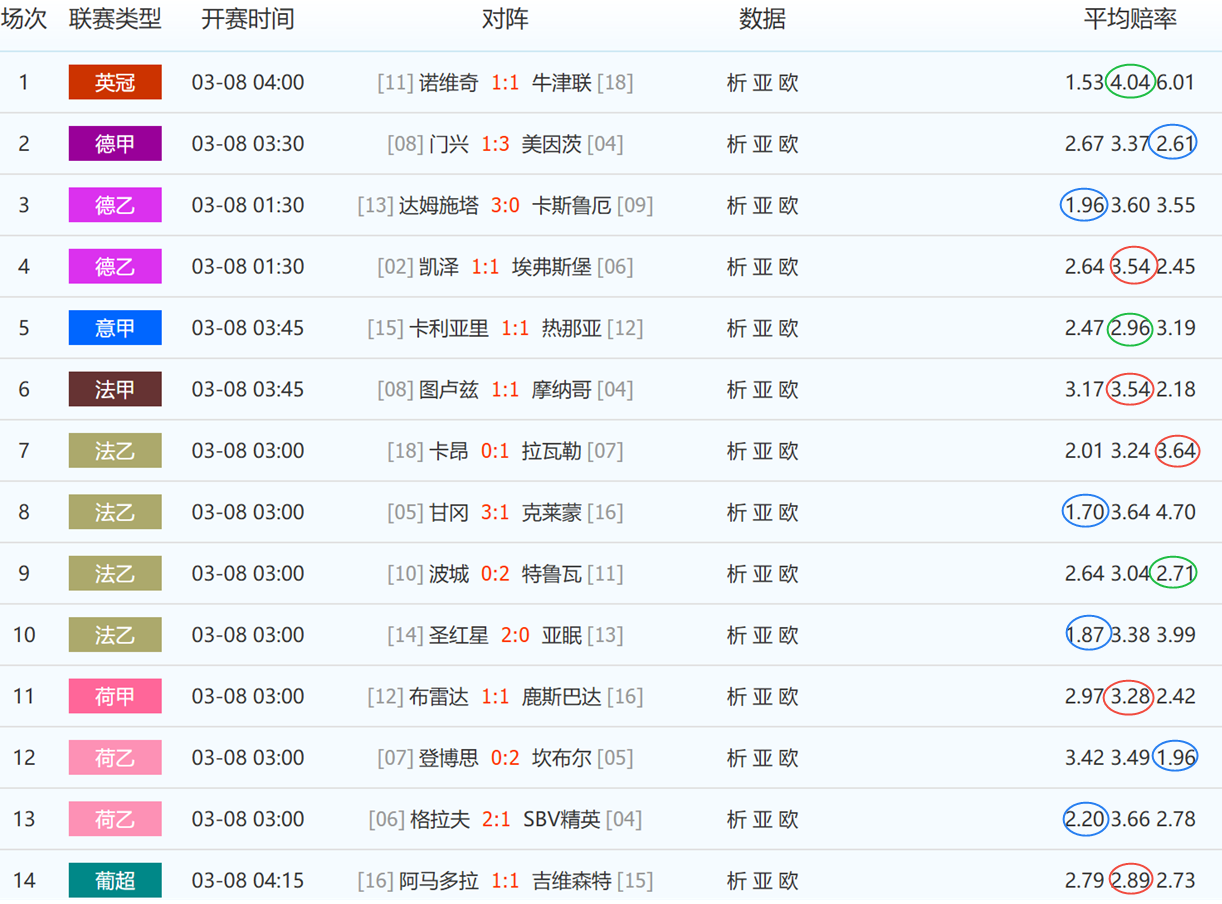Open team SBV精英 link
Screen dimensions: 1222x904
(562, 819)
